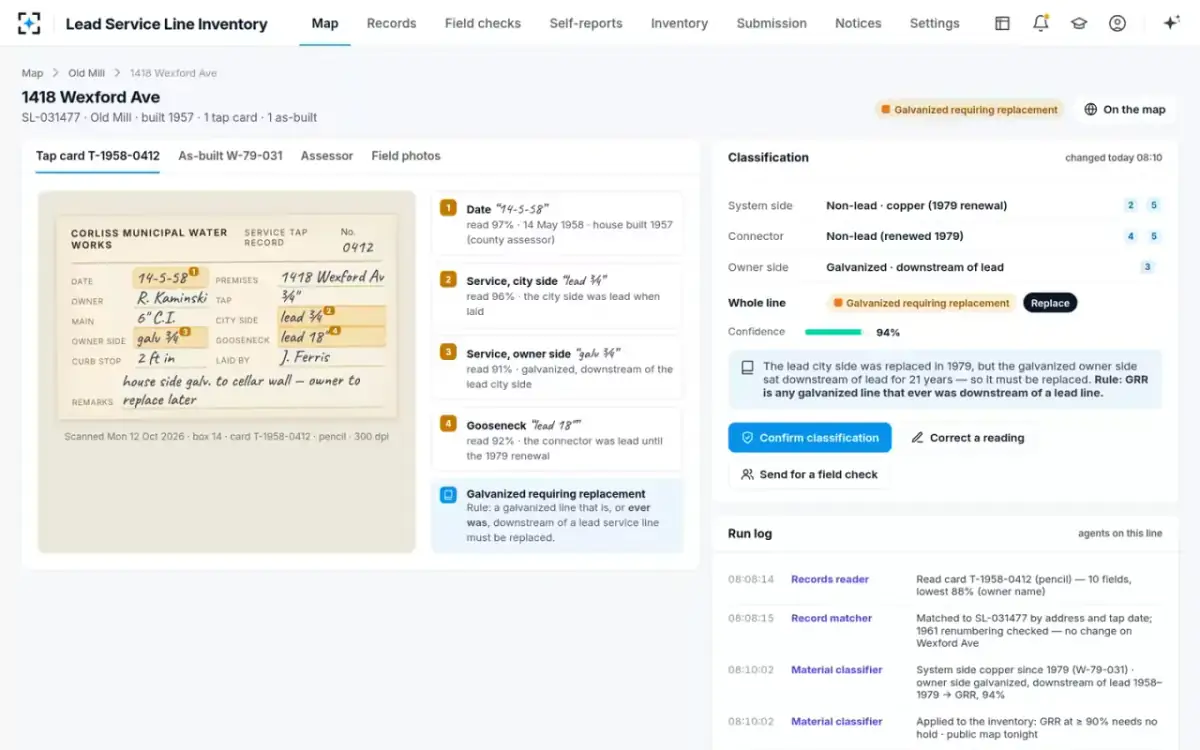Click marker 2 on the tap card city side field
1200x750 pixels.
329,311
